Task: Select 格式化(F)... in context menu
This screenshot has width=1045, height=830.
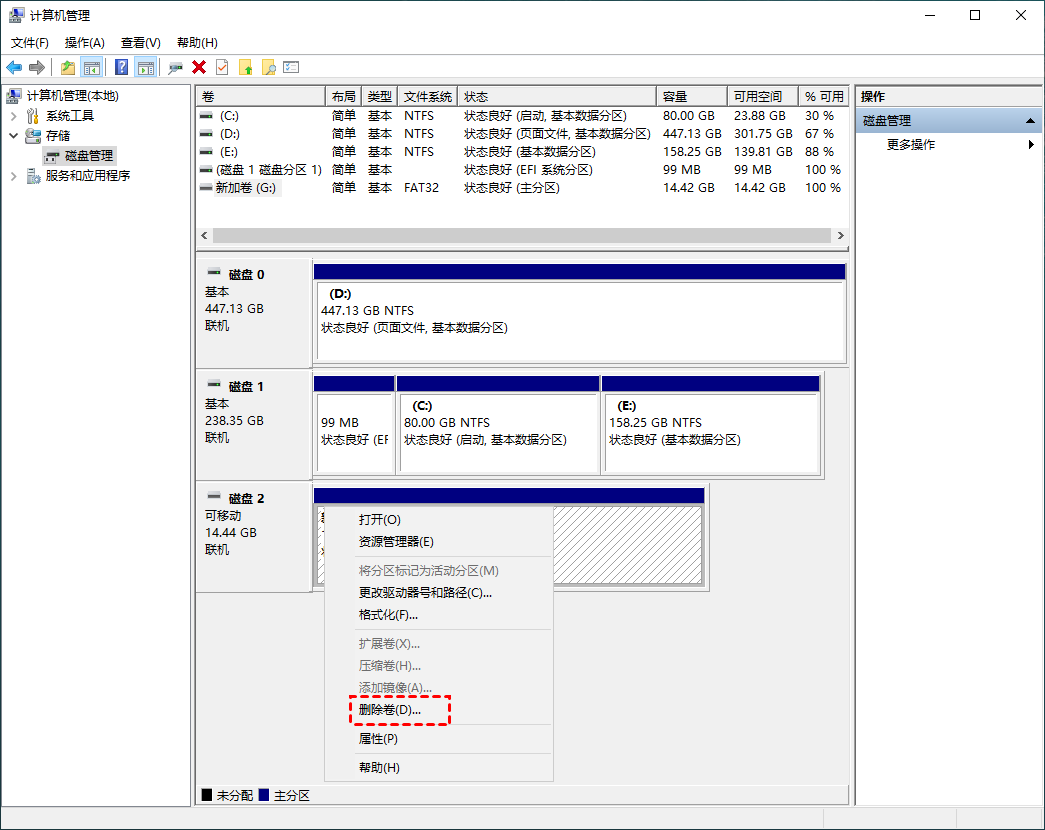Action: click(439, 615)
